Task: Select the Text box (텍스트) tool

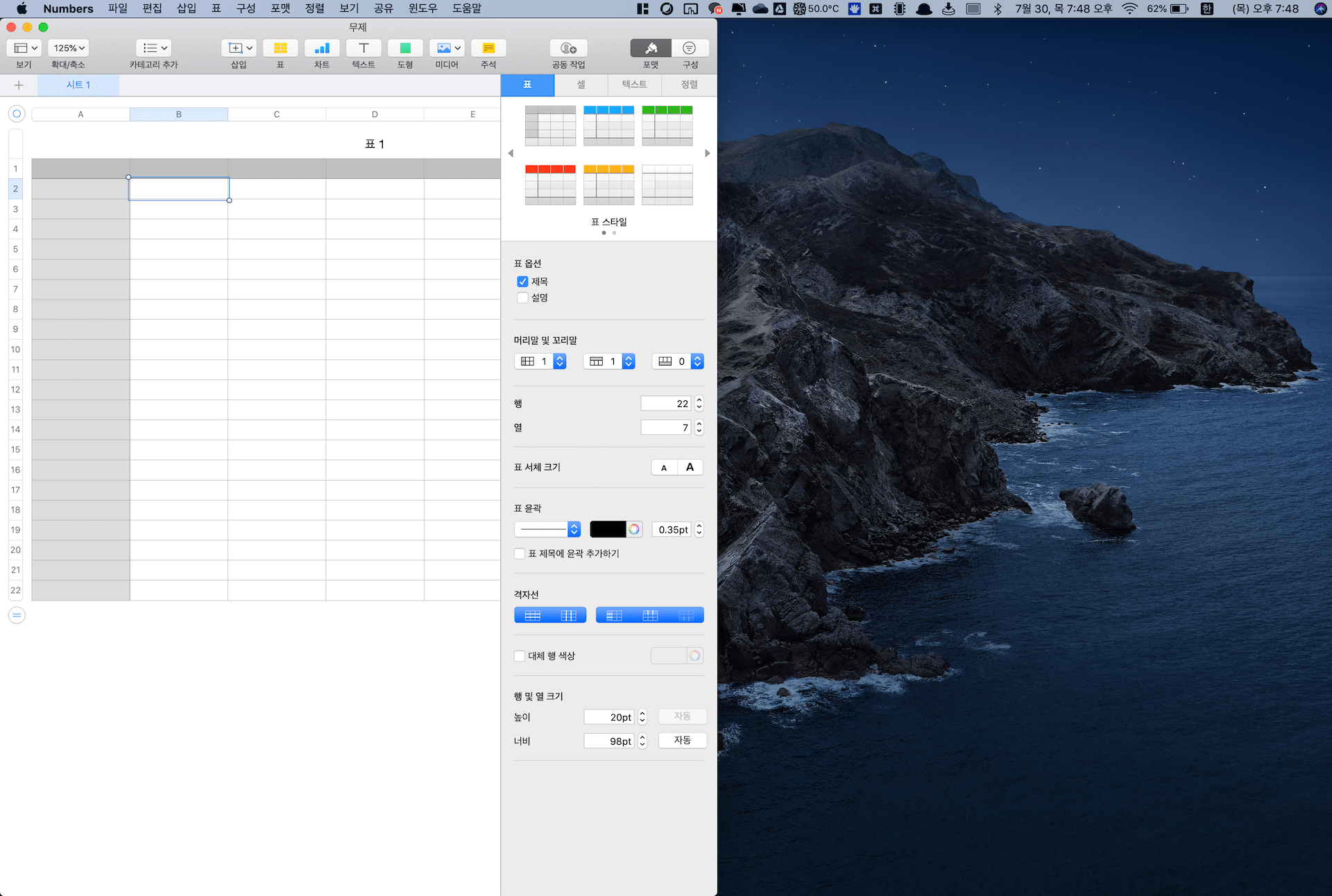Action: pyautogui.click(x=364, y=48)
